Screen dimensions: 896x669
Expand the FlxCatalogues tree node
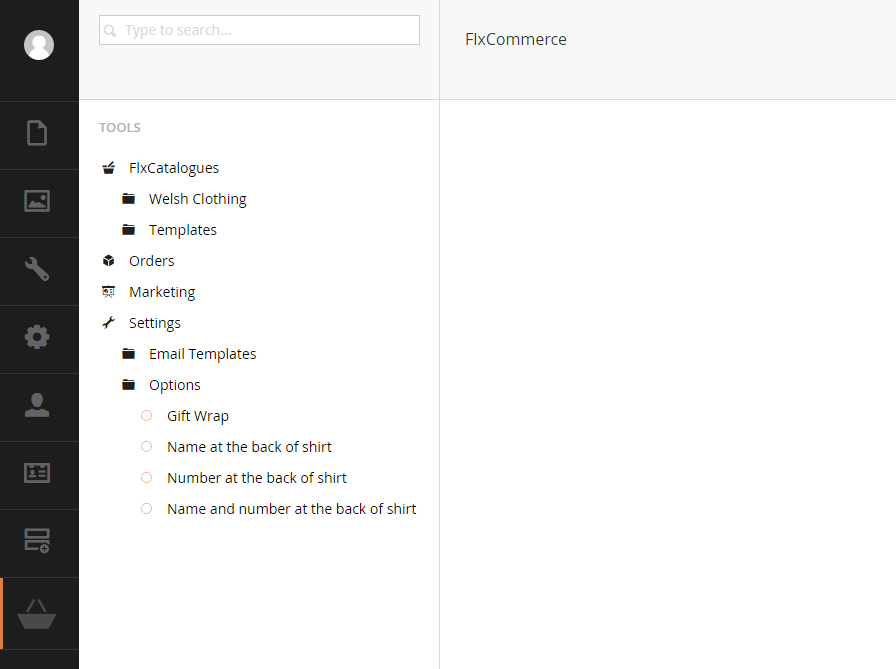tap(174, 168)
